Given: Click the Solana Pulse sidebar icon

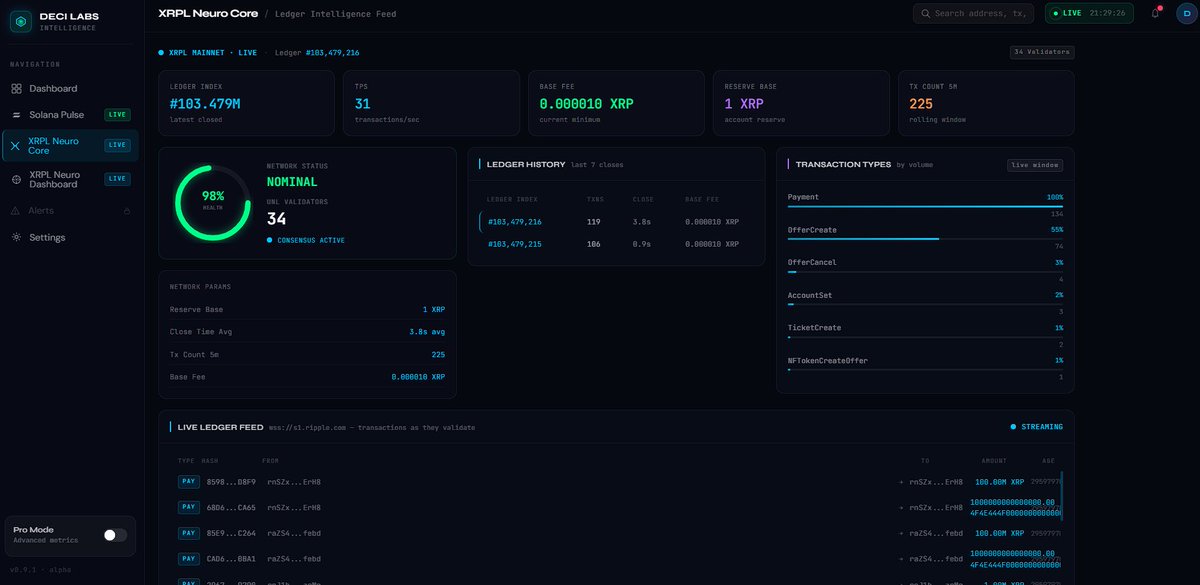Looking at the screenshot, I should [16, 115].
